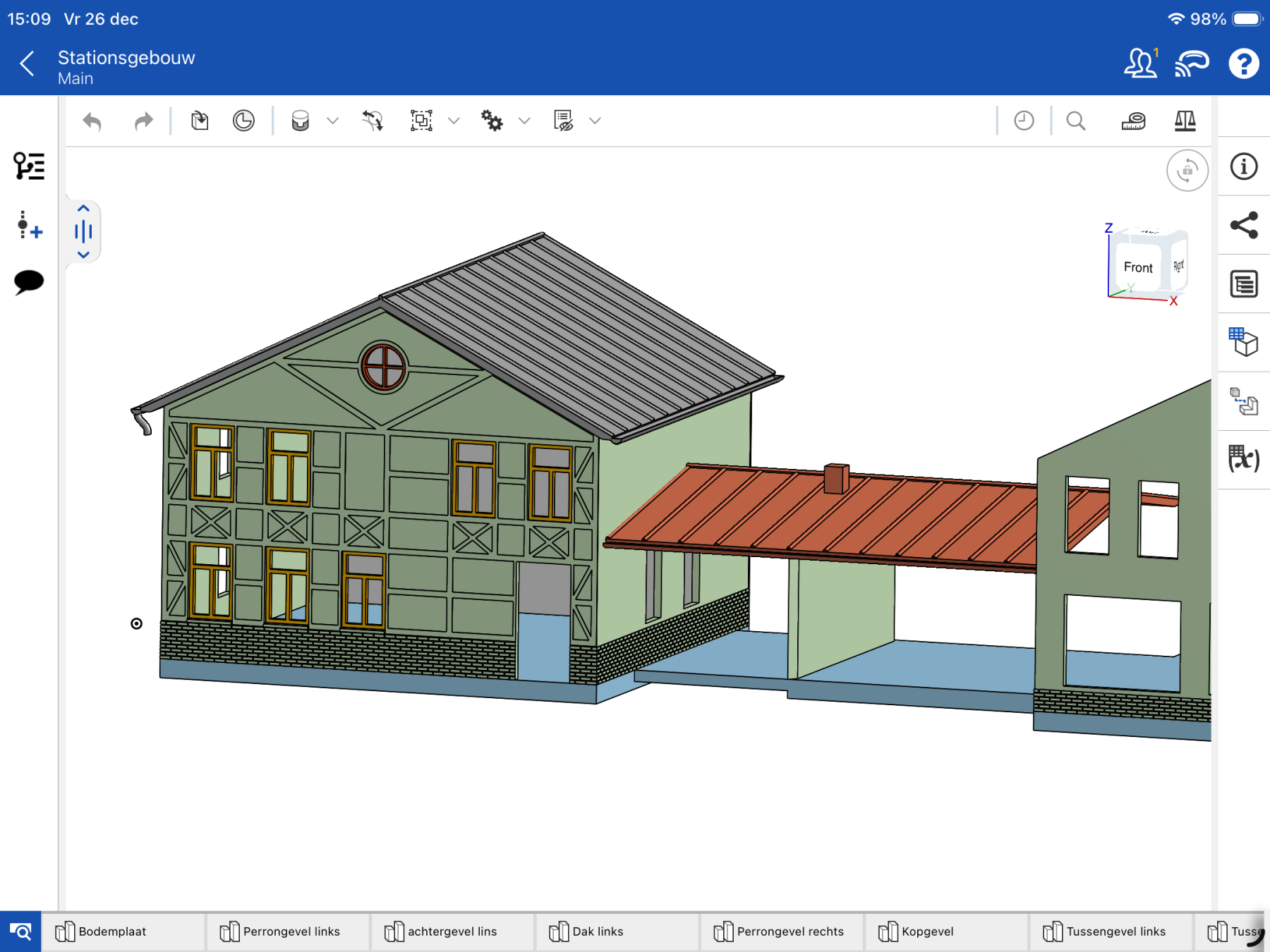Select the Front face of view cube
The image size is (1270, 952).
point(1137,268)
